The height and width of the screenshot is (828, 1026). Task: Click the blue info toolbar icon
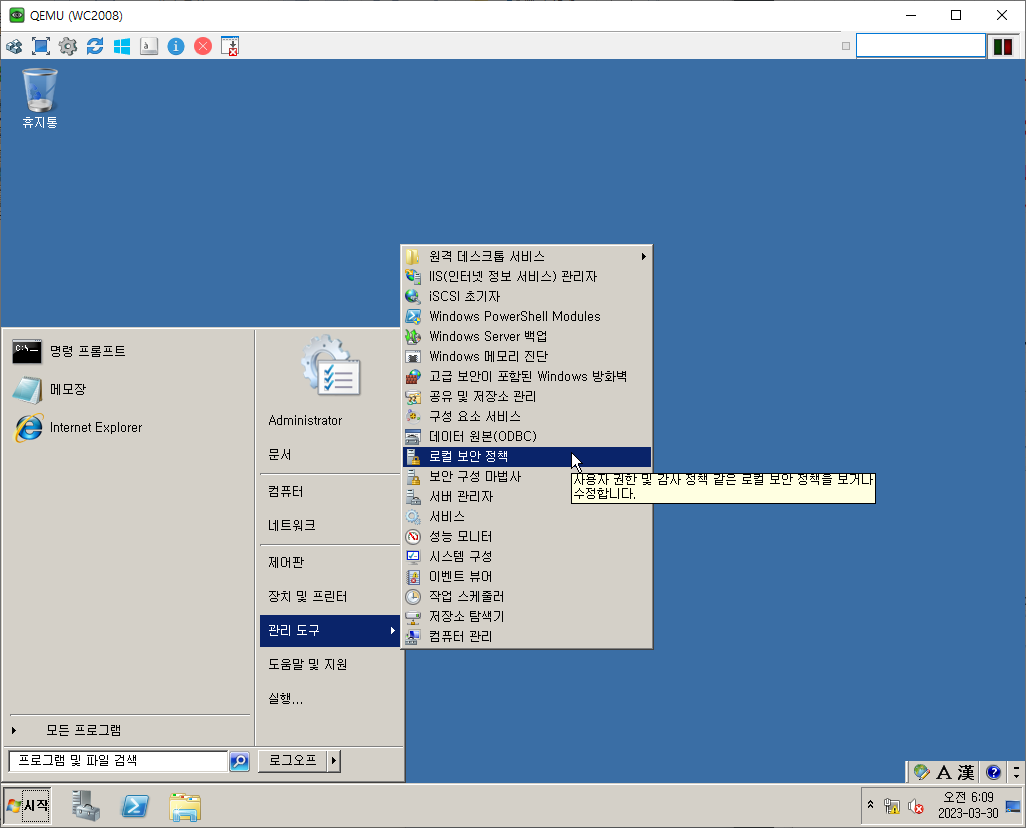tap(176, 46)
